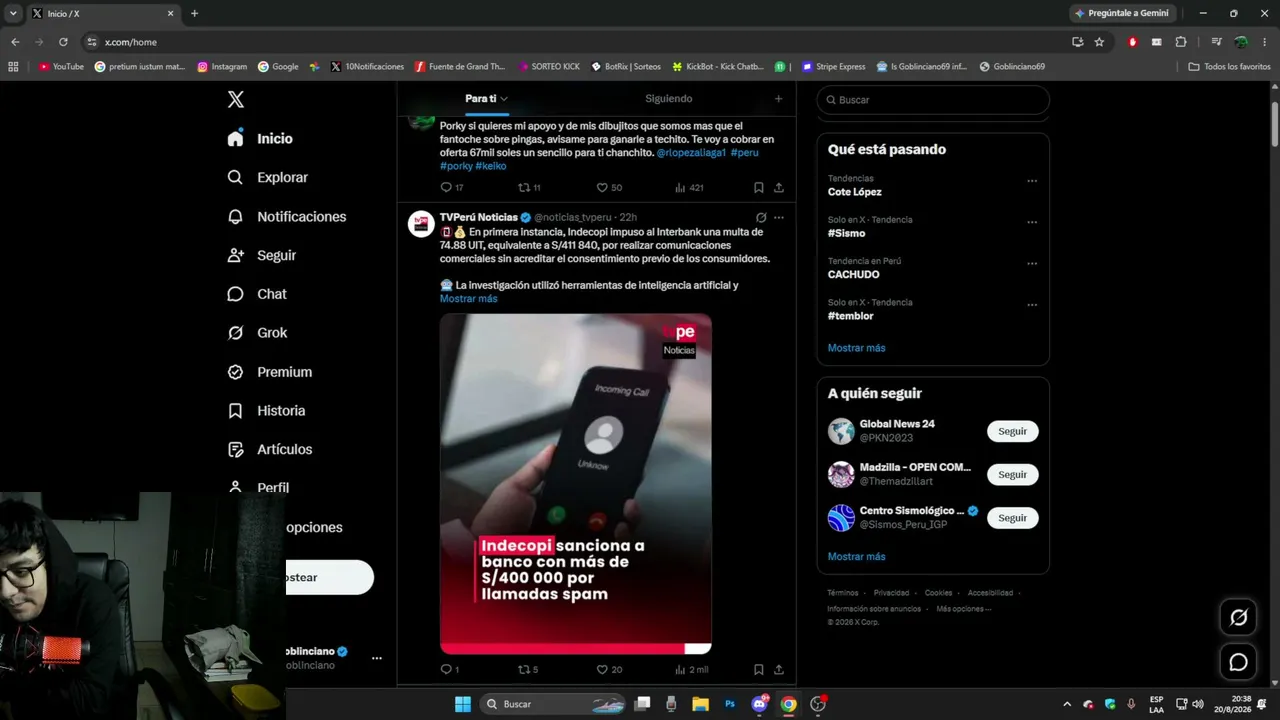This screenshot has height=720, width=1280.
Task: Follow Global News 24
Action: point(1013,431)
